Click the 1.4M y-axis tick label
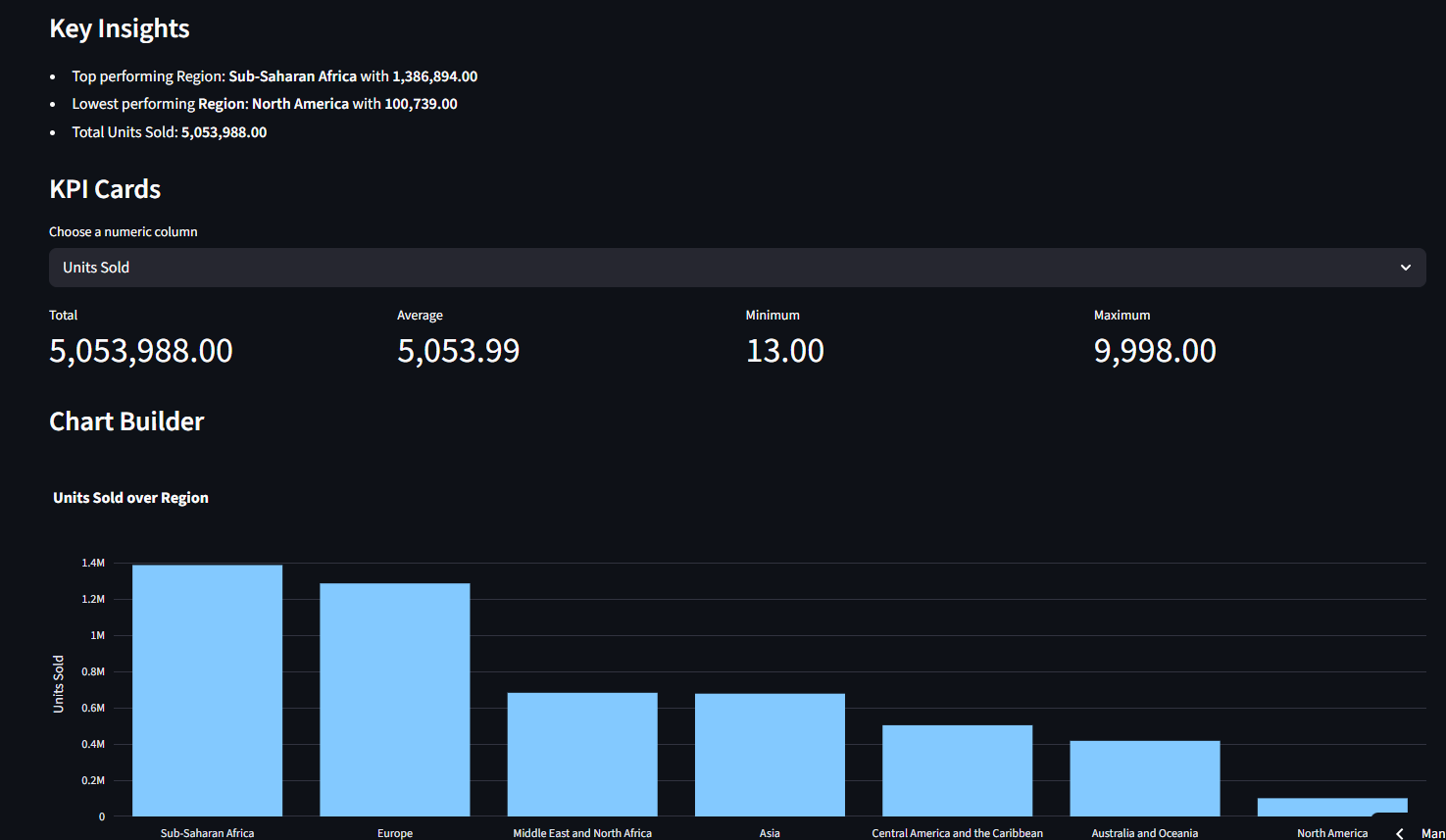1446x840 pixels. 93,563
